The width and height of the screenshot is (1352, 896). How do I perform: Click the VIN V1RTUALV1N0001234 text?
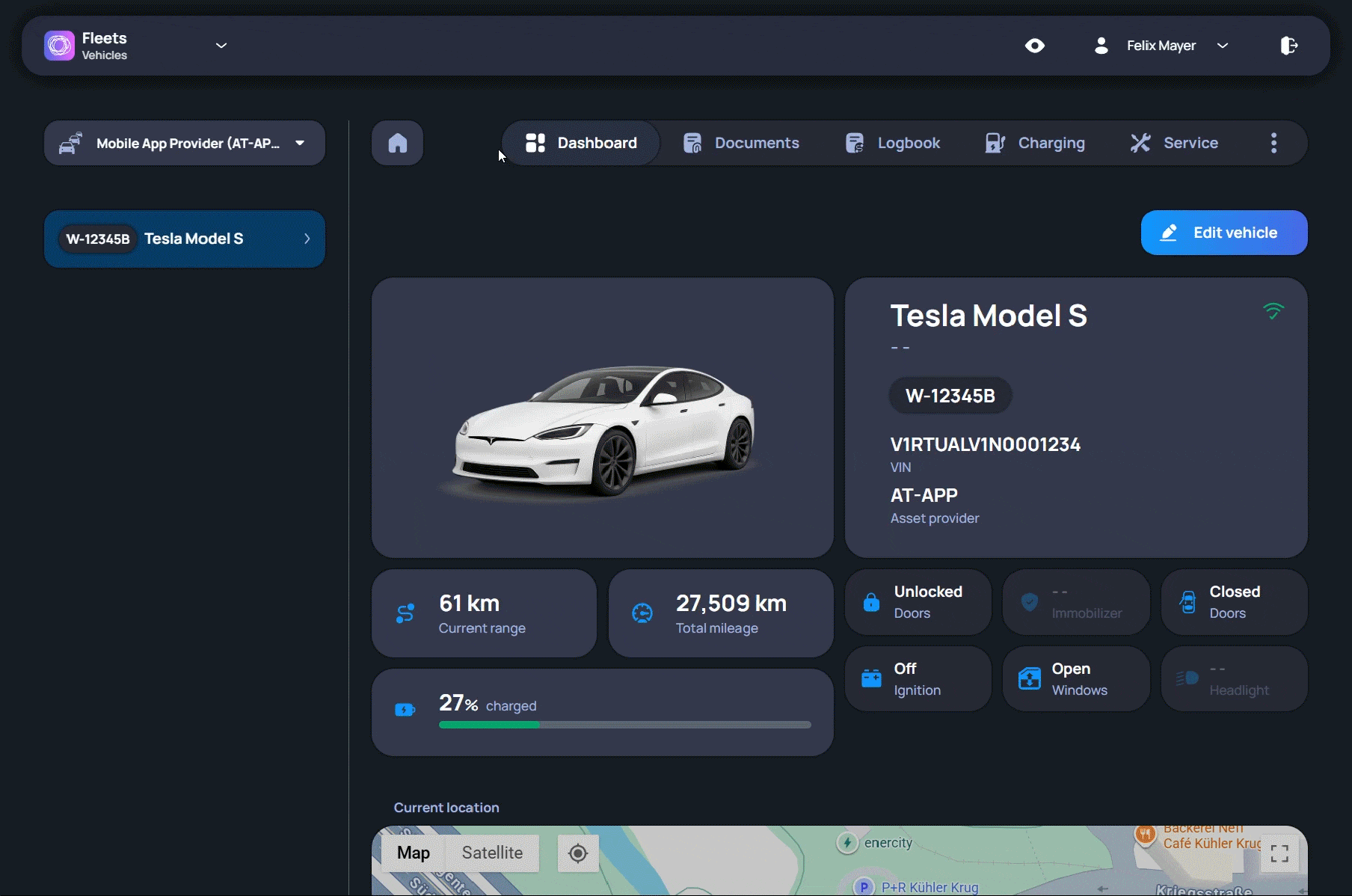985,444
